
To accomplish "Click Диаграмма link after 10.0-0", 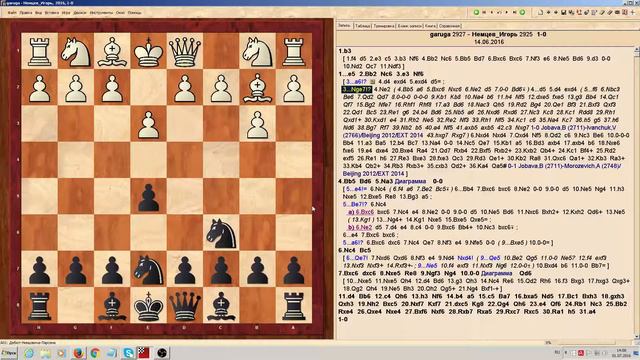I will point(497,273).
